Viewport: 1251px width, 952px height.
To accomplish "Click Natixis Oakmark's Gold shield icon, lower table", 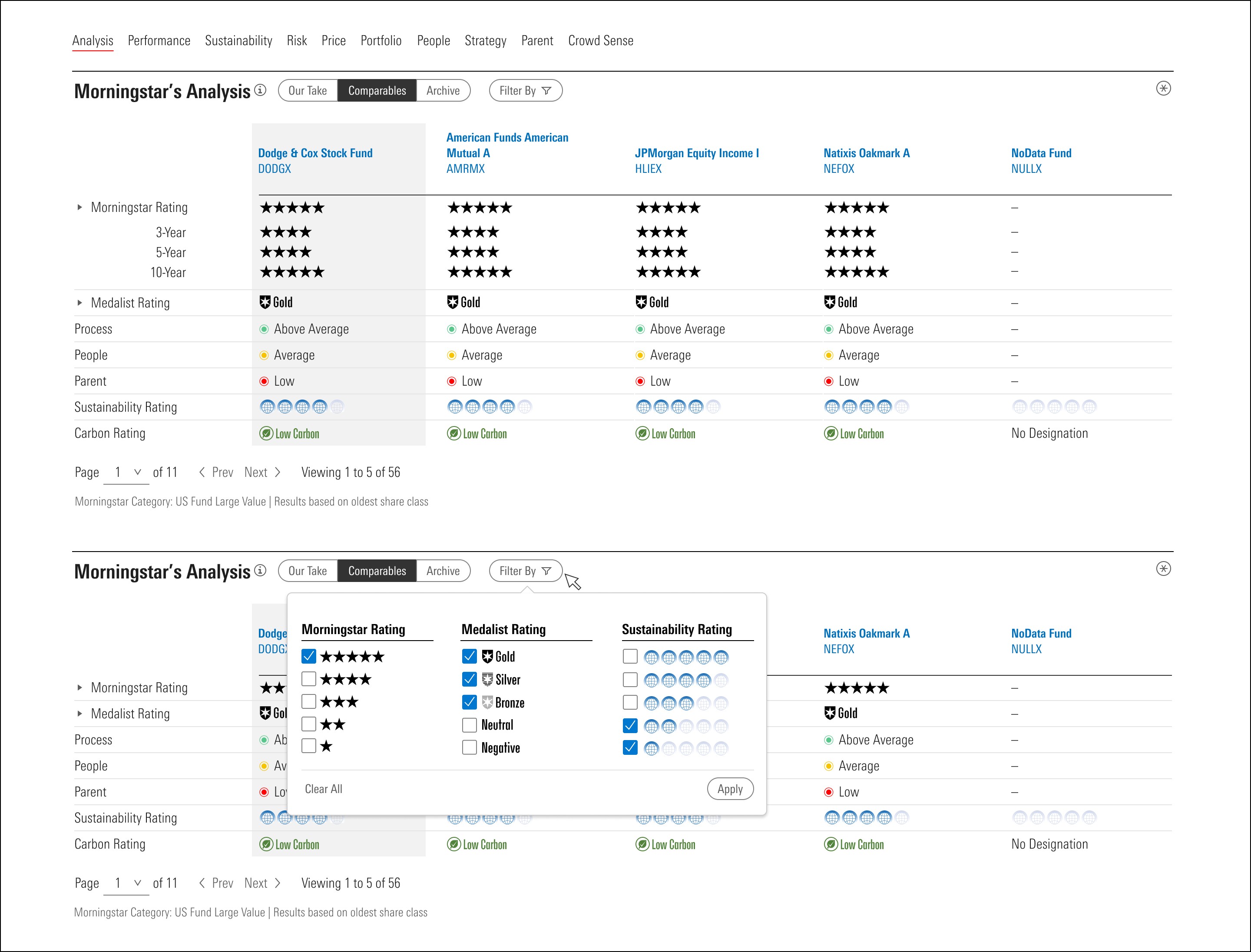I will [830, 713].
